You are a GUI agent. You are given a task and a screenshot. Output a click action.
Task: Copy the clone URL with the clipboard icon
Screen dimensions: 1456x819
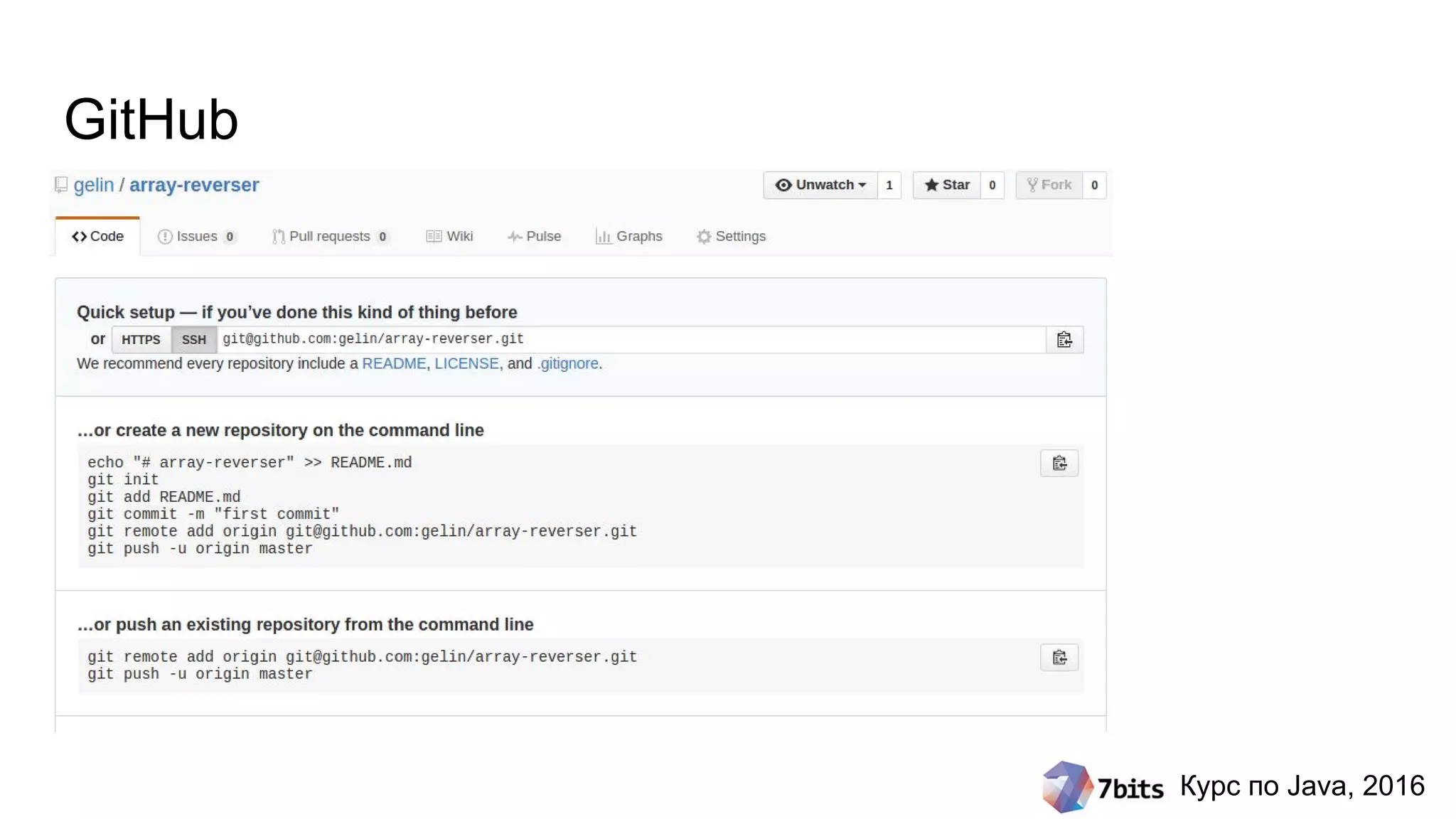[x=1065, y=340]
